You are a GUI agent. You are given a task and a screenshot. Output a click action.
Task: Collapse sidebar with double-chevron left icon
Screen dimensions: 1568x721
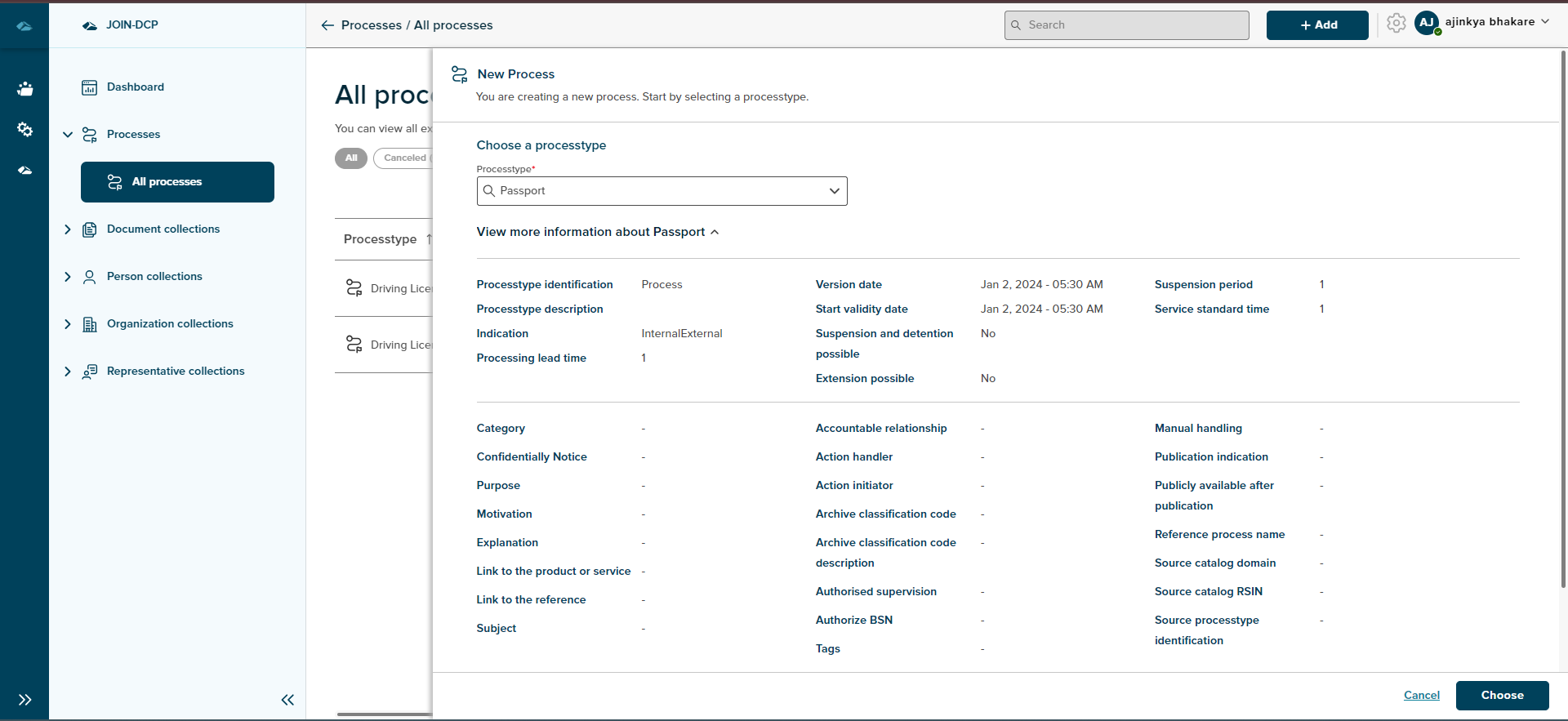pyautogui.click(x=287, y=700)
